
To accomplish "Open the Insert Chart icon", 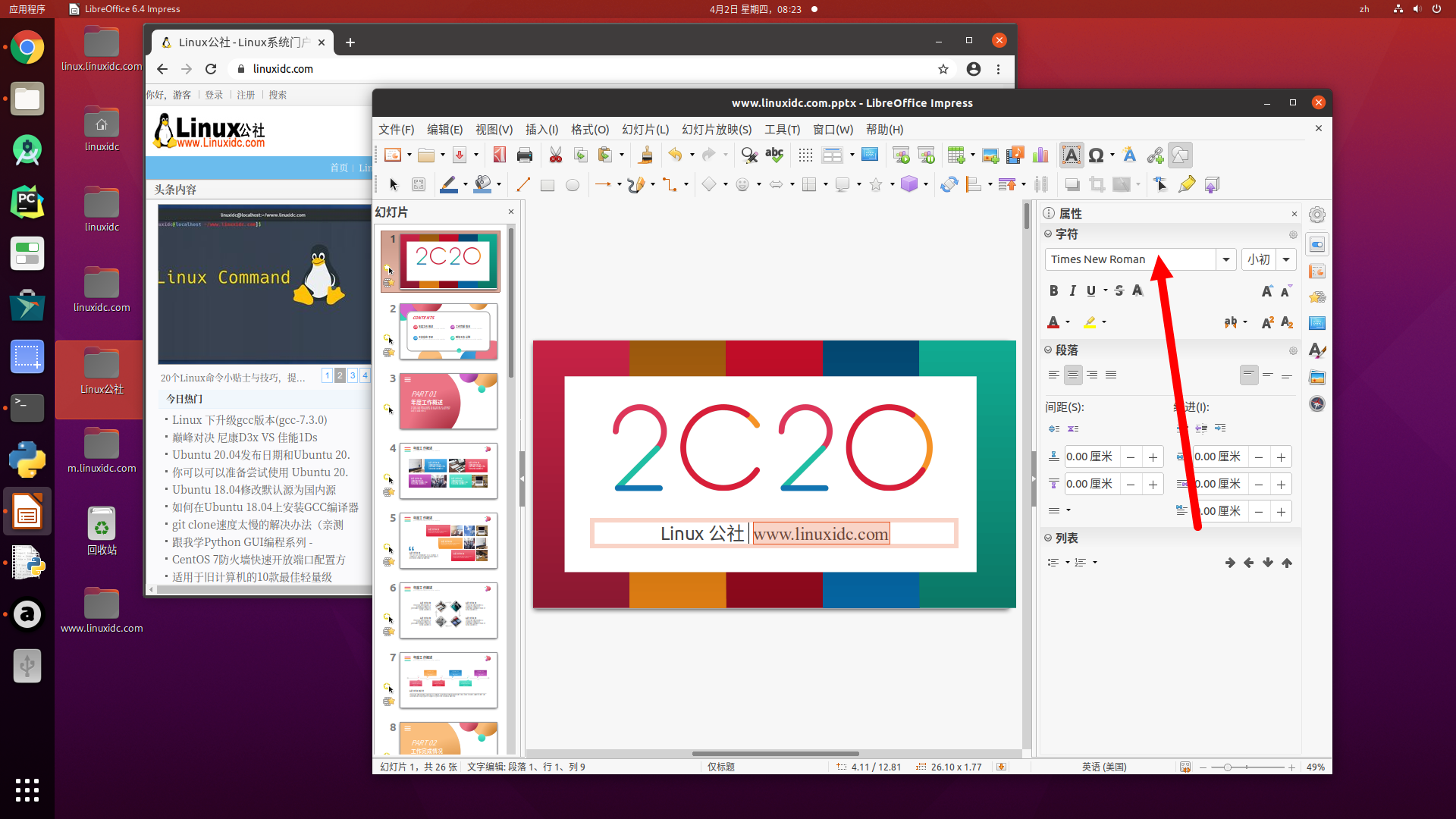I will [1040, 155].
